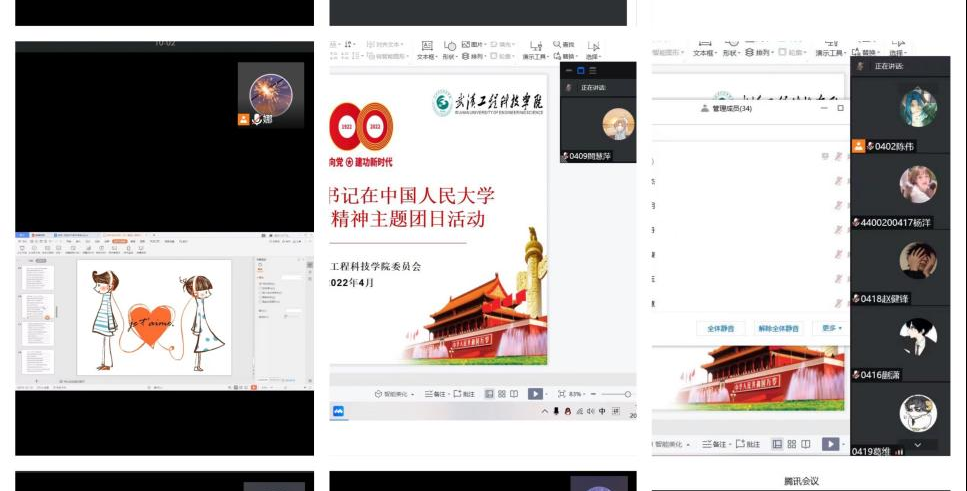Click the 演示工具 presentation tools icon in middle ribbon
The image size is (967, 491).
click(x=535, y=47)
